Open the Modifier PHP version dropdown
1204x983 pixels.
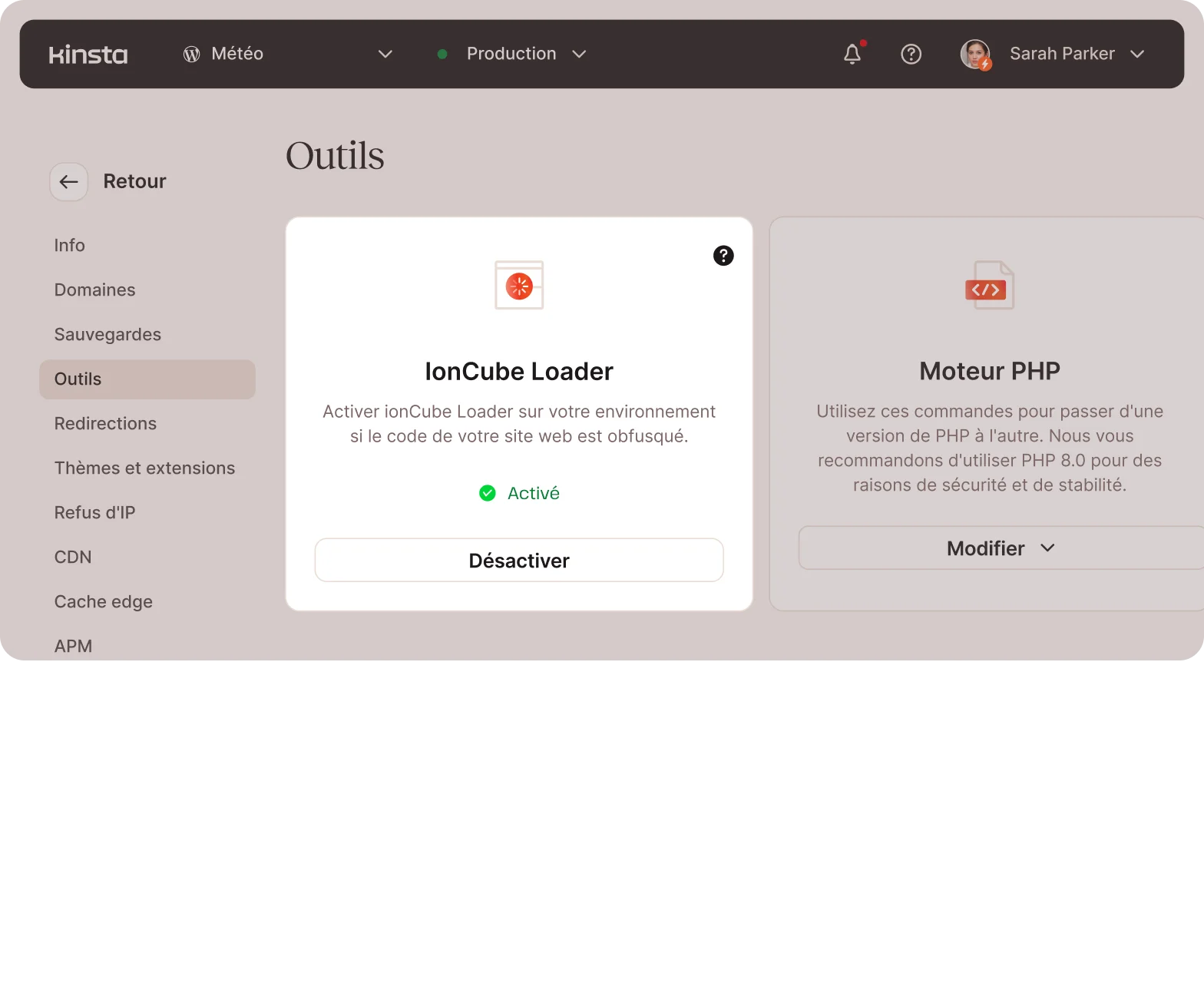(x=1000, y=548)
